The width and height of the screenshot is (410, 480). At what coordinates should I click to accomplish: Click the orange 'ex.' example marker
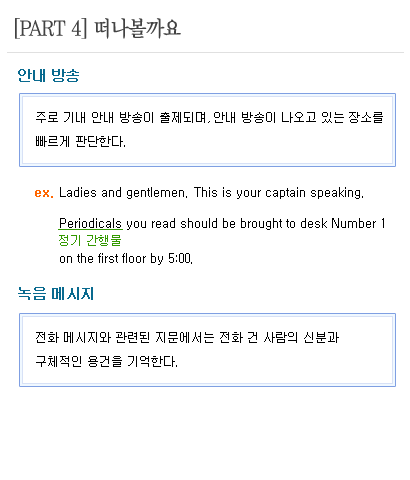tap(44, 193)
